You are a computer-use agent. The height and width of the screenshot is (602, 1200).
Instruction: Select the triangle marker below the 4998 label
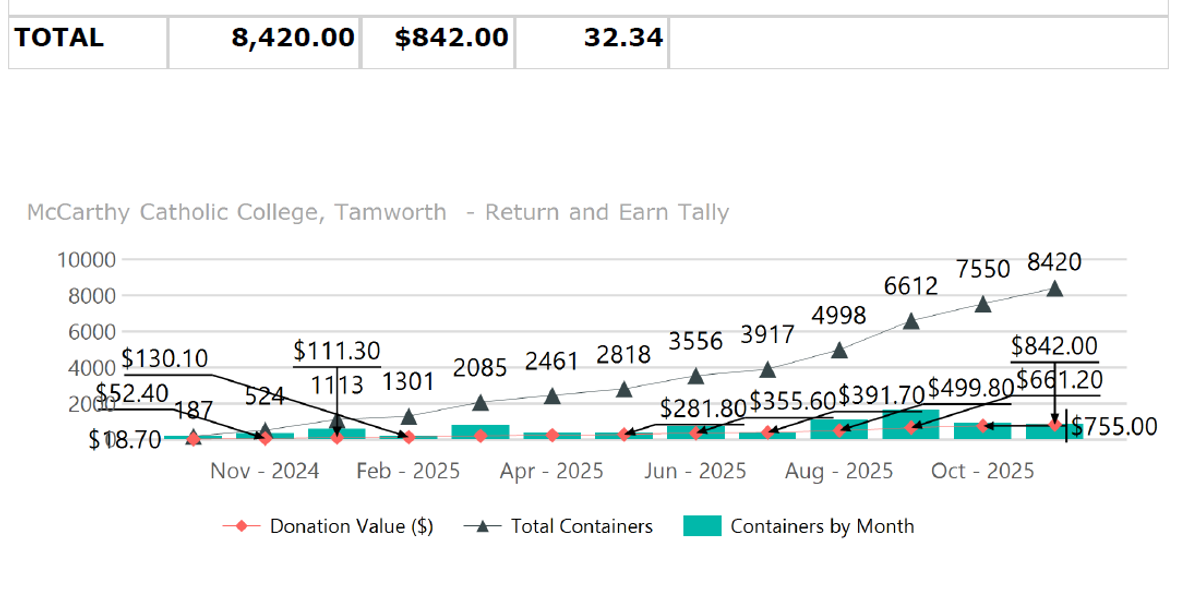839,350
